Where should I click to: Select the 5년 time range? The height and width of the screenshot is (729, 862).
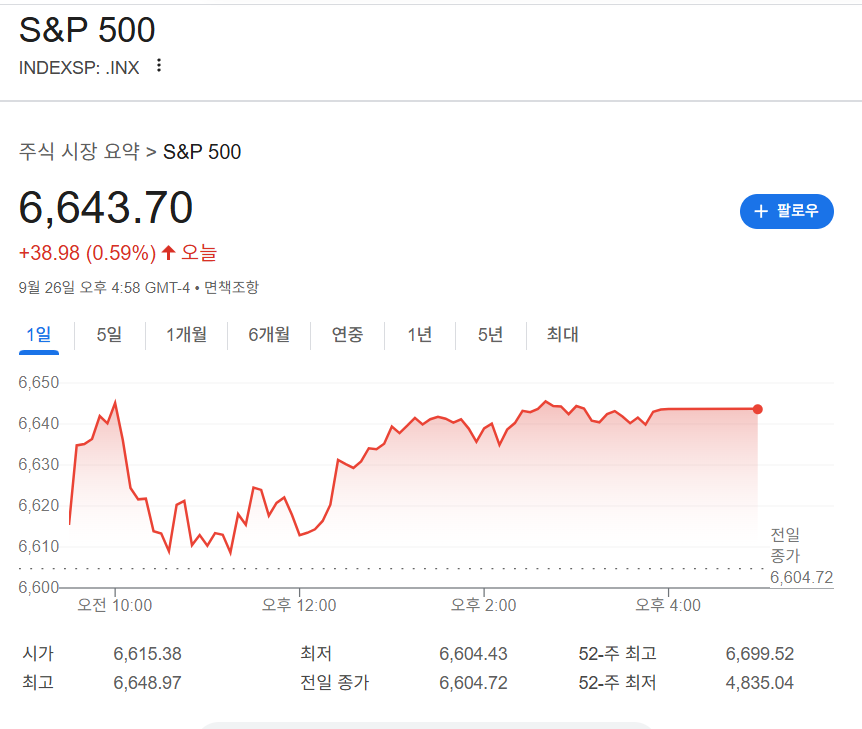[489, 335]
